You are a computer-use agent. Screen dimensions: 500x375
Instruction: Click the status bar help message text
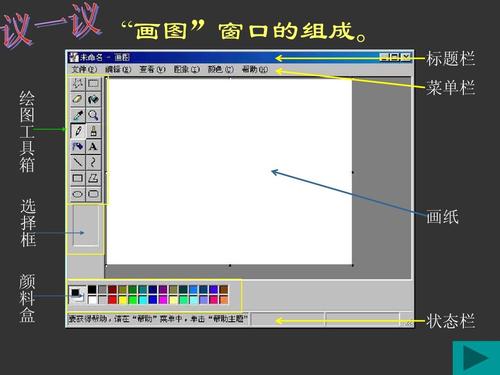pos(157,319)
